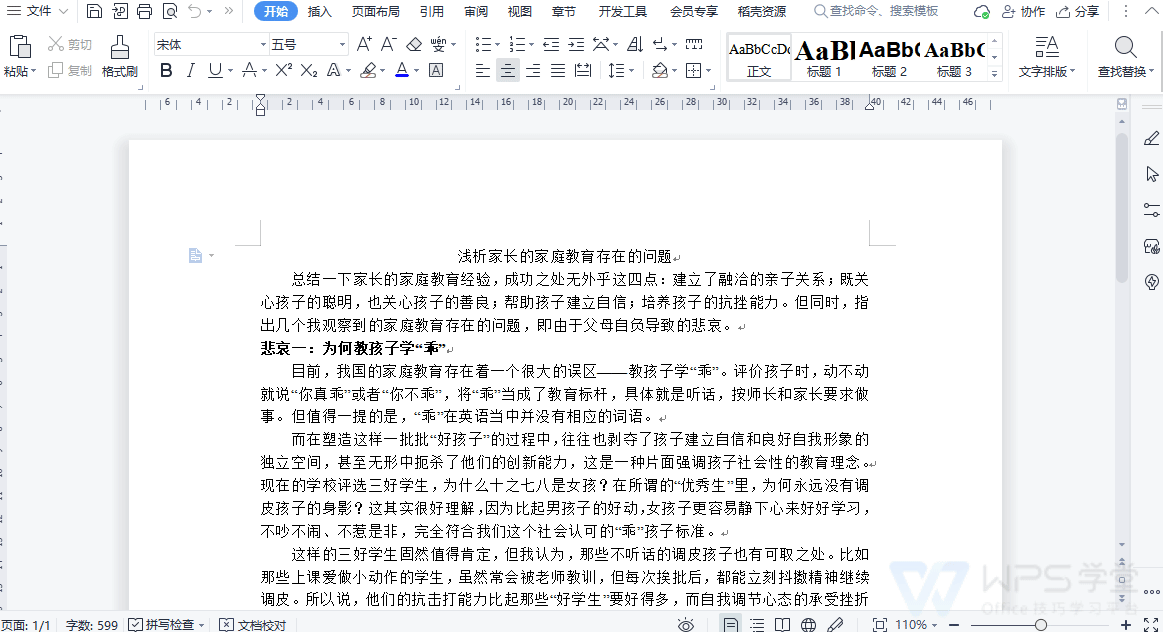Click the save document icon
The image size is (1163, 632).
coord(94,12)
